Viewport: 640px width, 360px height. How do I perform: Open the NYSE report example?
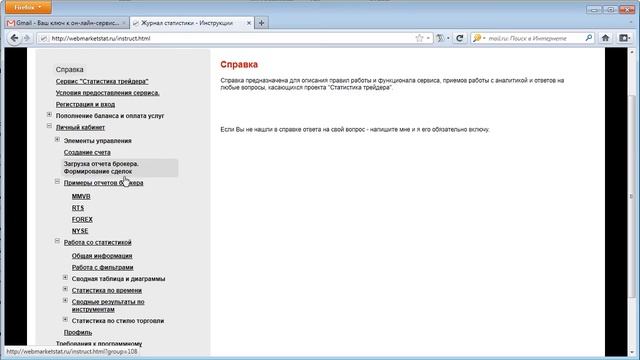point(80,231)
